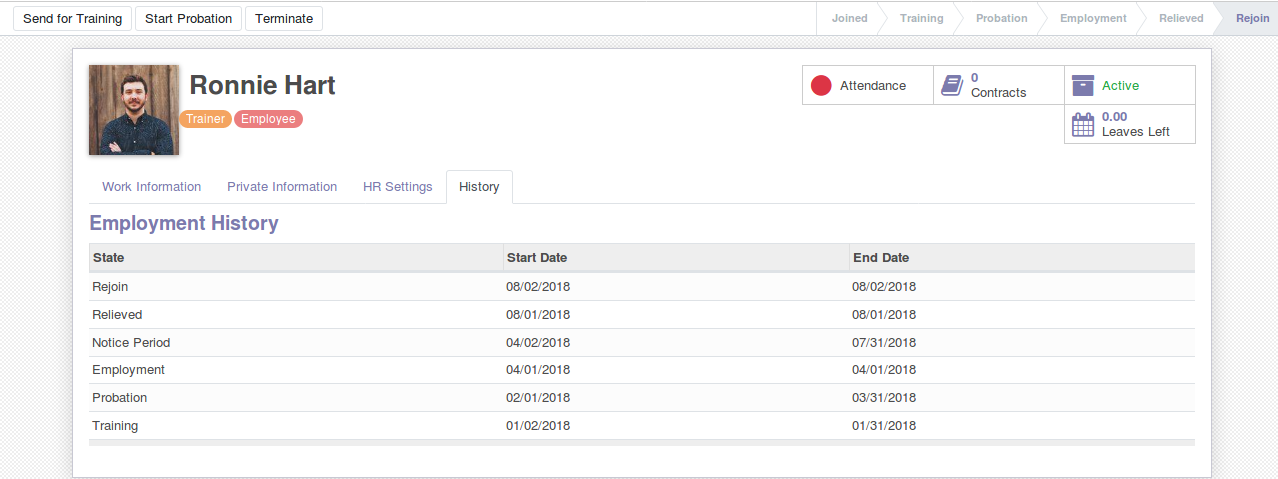Open the Contracts book icon
Image resolution: width=1278 pixels, height=479 pixels.
[952, 86]
